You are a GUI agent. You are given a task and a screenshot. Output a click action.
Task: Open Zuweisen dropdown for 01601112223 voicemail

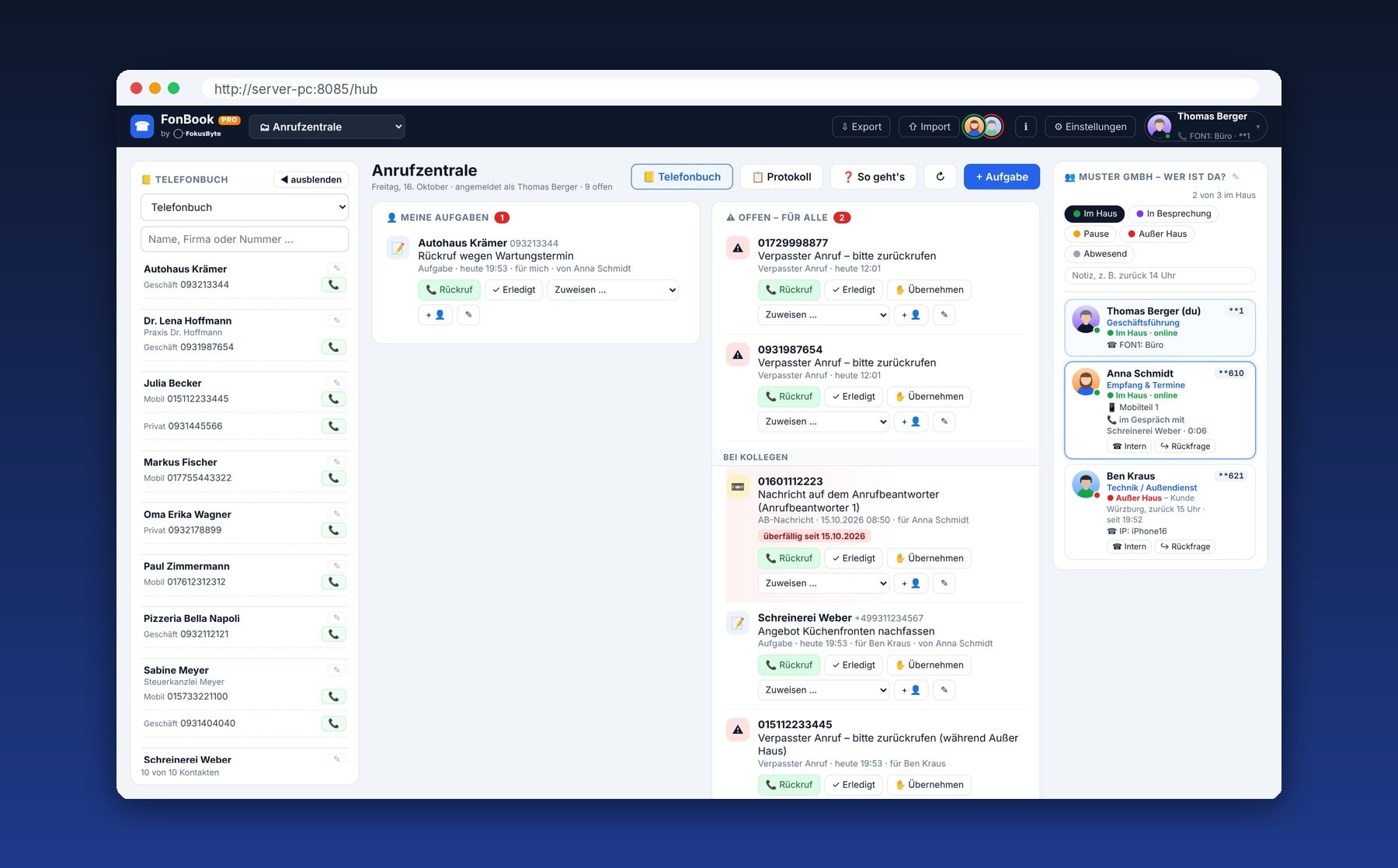click(823, 583)
